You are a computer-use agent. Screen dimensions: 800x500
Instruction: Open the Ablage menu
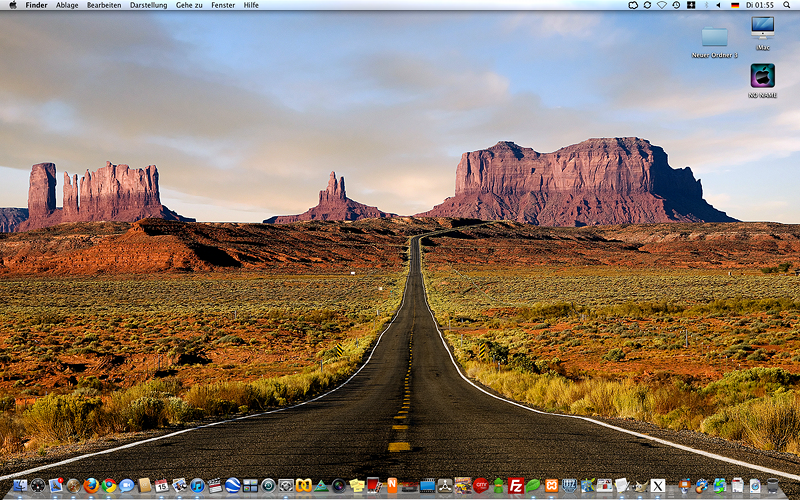click(x=67, y=5)
